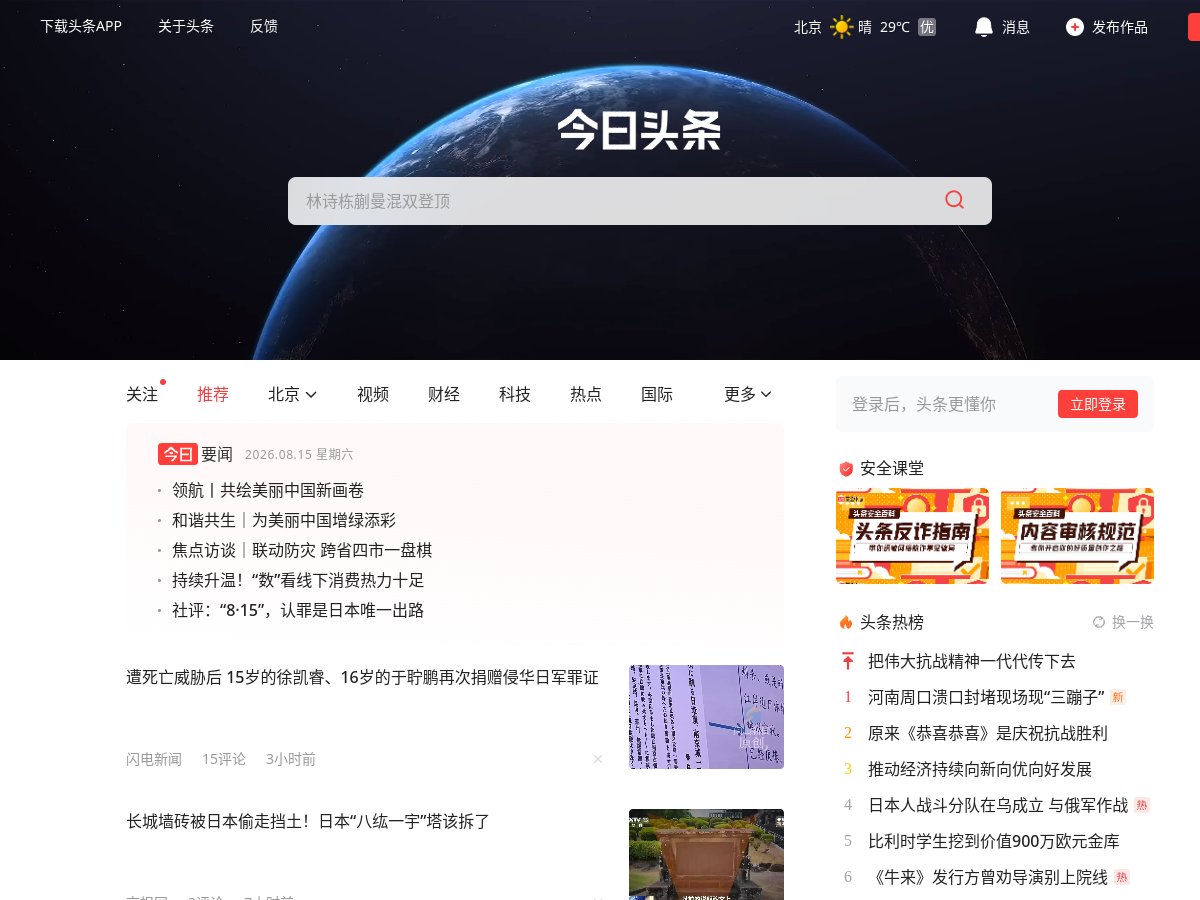This screenshot has width=1200, height=900.
Task: Click the 今日 red badge in 要闻 header
Action: click(x=177, y=454)
